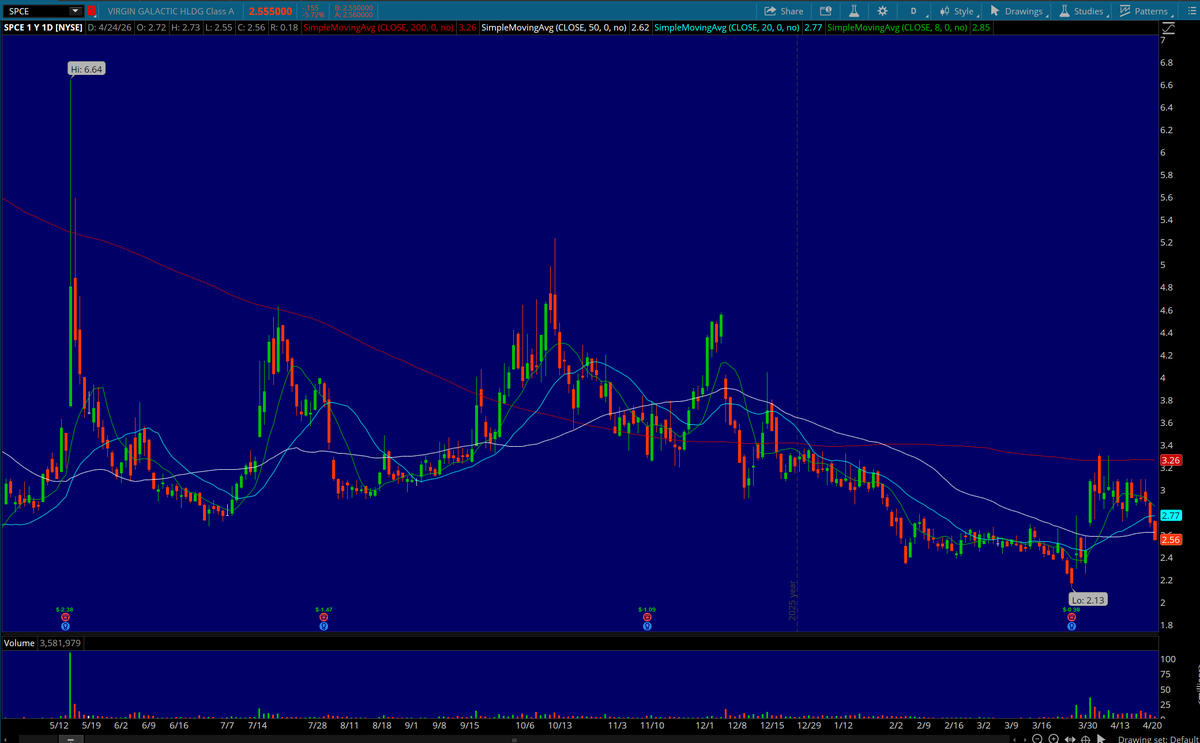The height and width of the screenshot is (743, 1200).
Task: Click SPCE 1 Y 1D chart title
Action: coord(42,28)
